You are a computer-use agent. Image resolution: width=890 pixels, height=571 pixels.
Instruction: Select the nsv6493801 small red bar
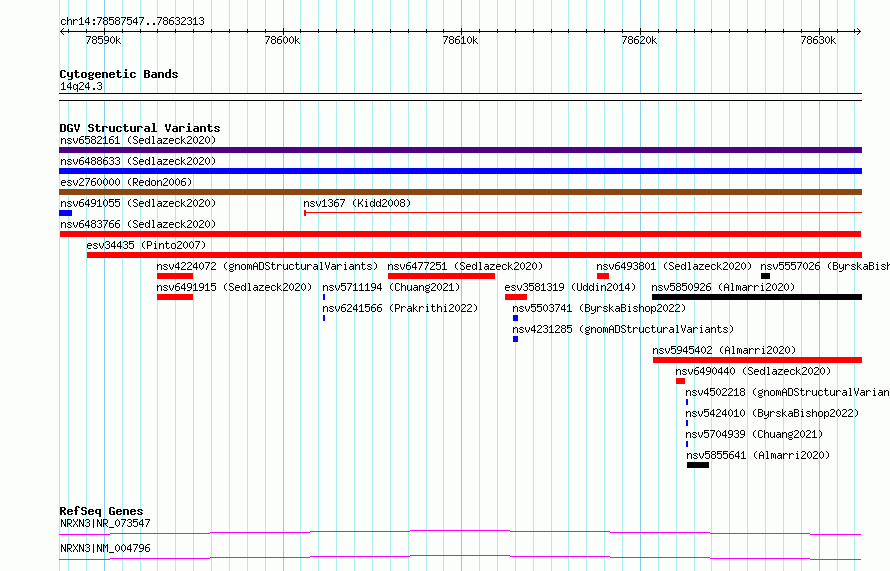[x=603, y=276]
